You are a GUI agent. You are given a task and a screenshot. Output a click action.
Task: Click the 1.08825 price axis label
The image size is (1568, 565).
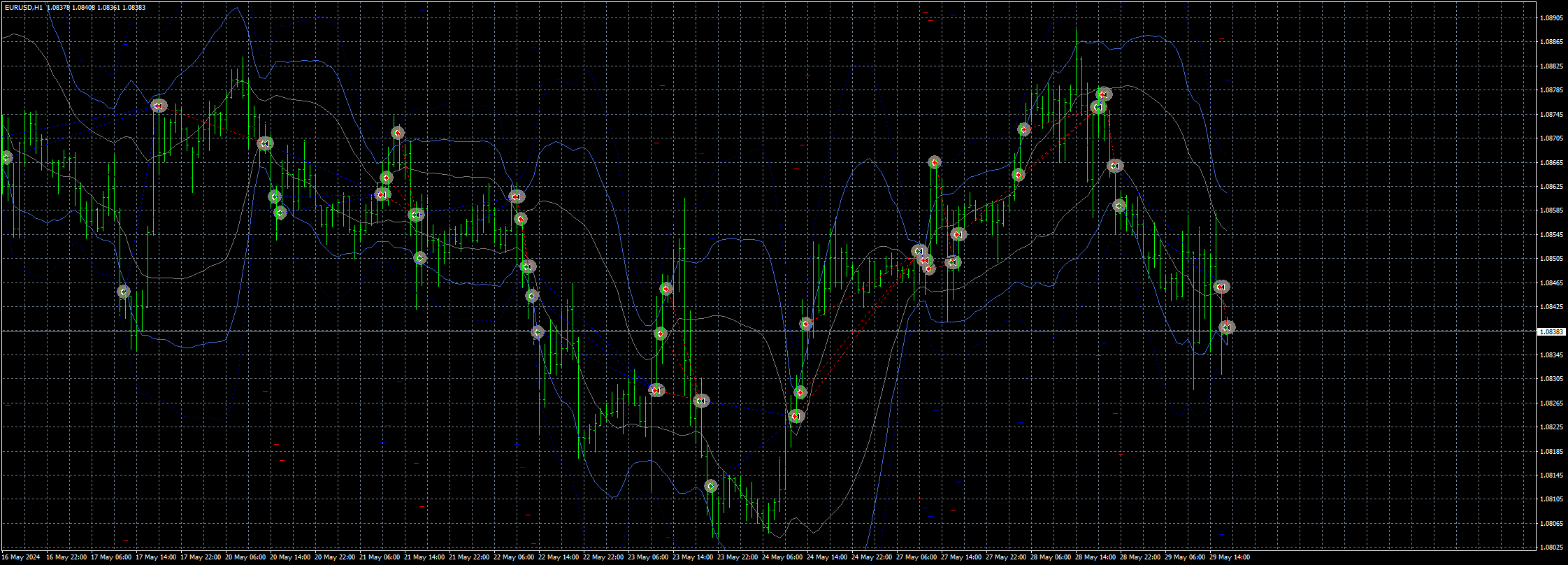[1551, 66]
